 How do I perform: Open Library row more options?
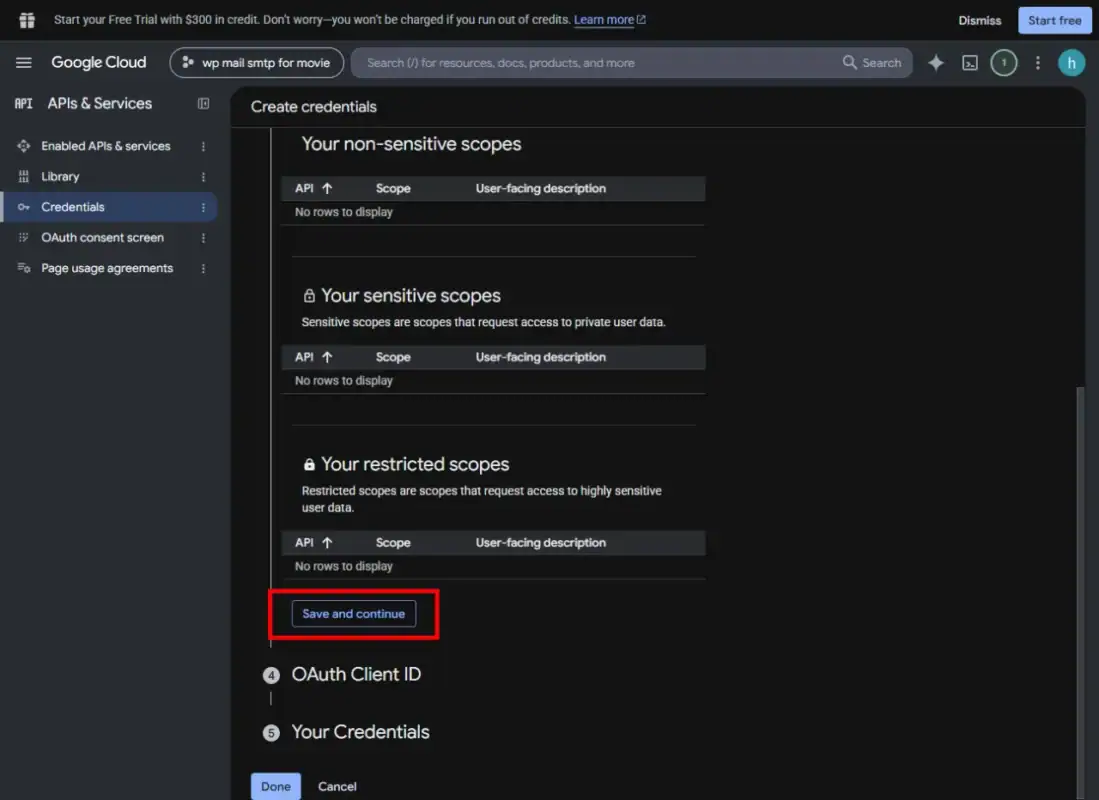tap(203, 177)
